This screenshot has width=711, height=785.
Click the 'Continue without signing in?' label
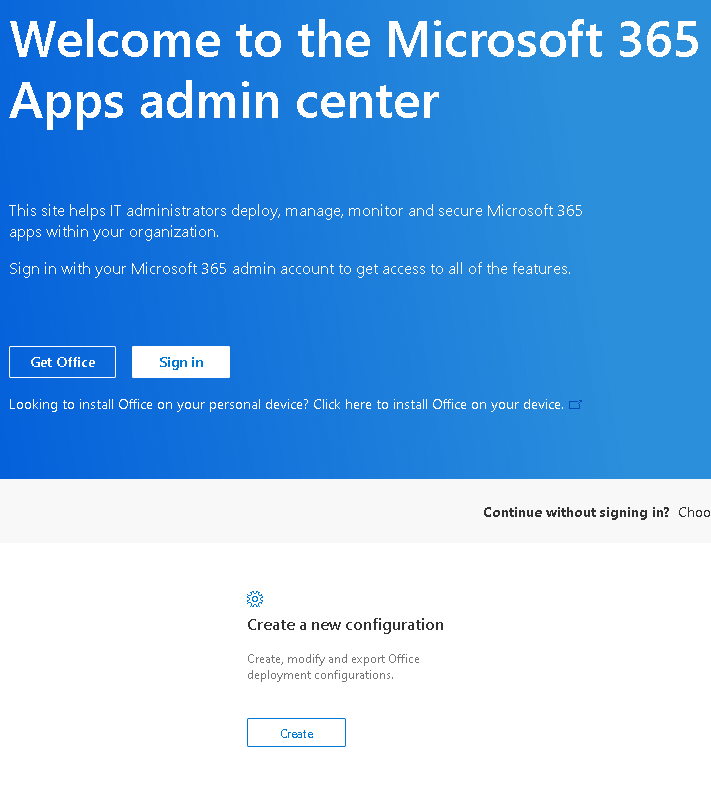(576, 512)
